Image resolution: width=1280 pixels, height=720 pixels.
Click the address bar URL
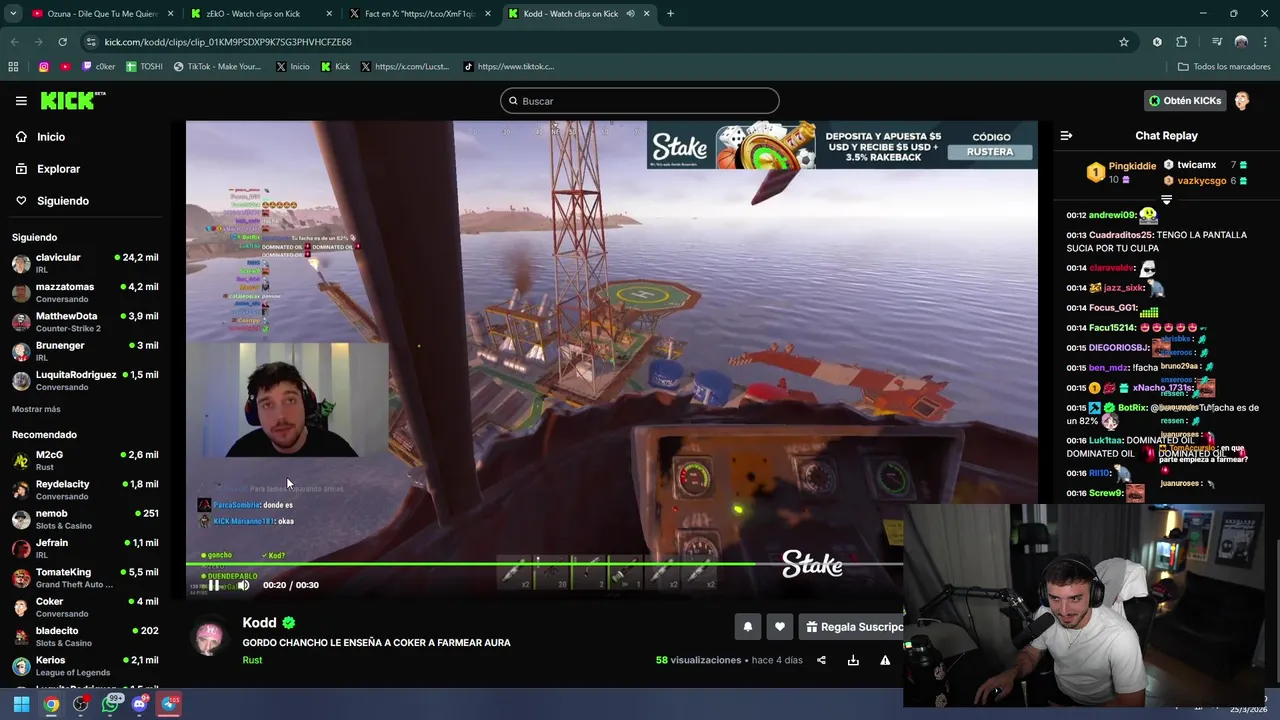(x=228, y=42)
